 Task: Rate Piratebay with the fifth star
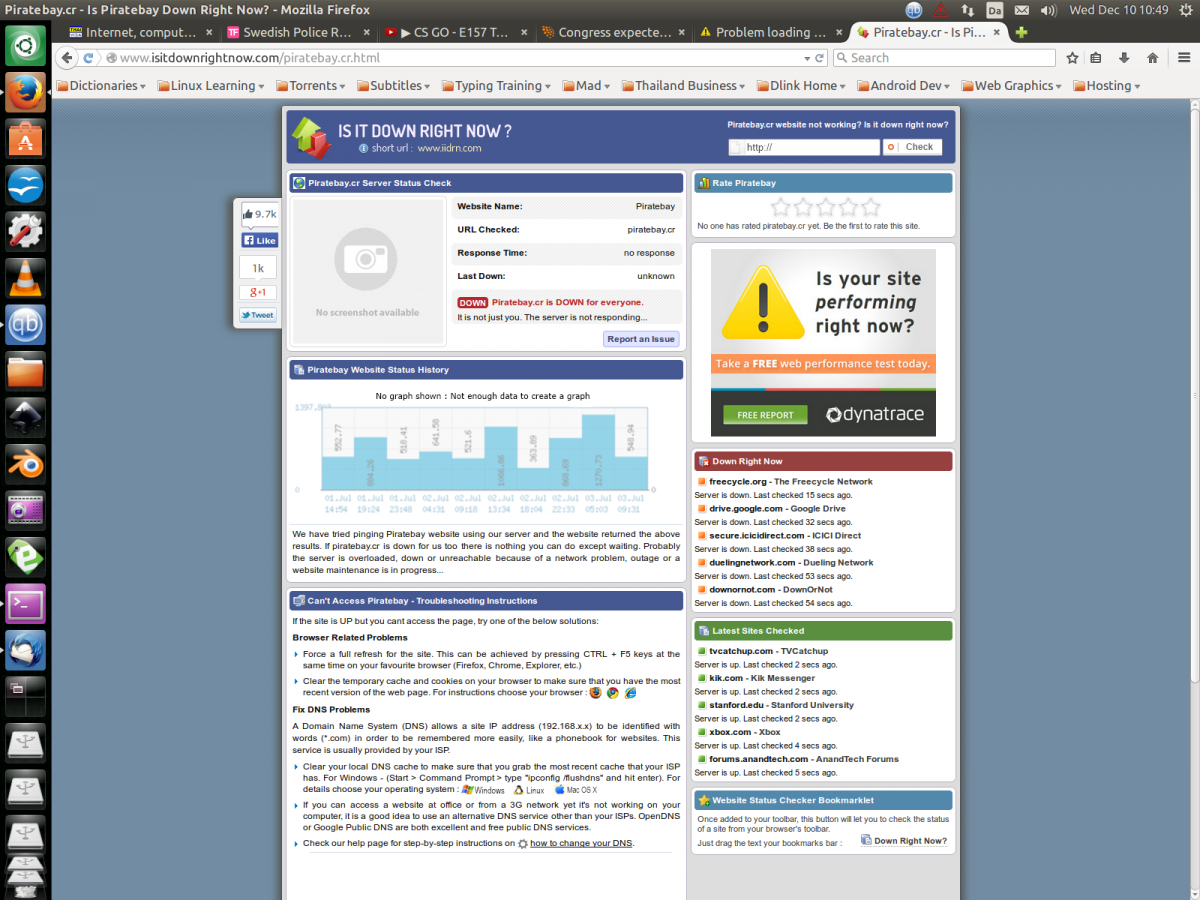870,207
